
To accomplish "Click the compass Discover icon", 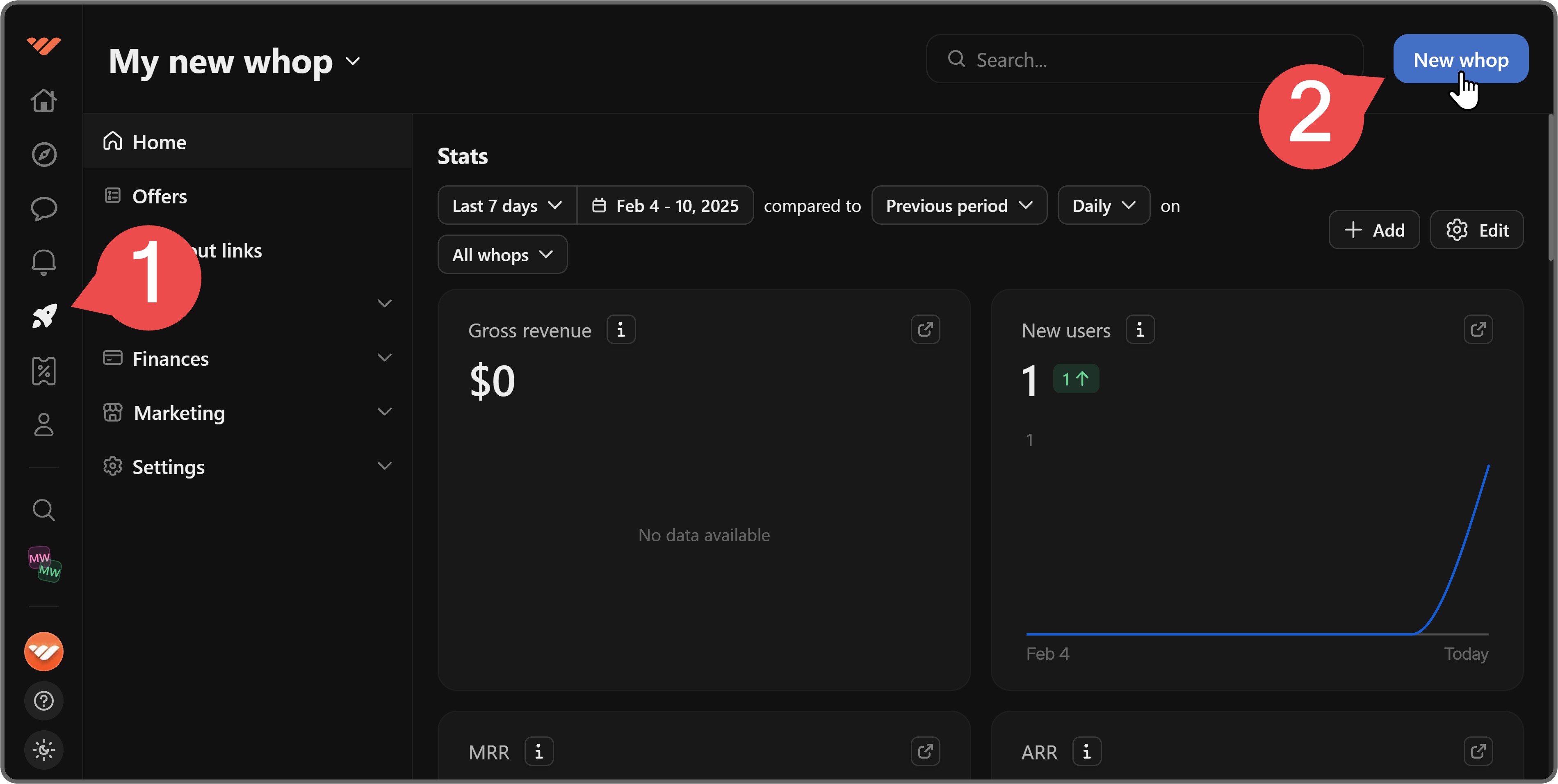I will point(44,155).
